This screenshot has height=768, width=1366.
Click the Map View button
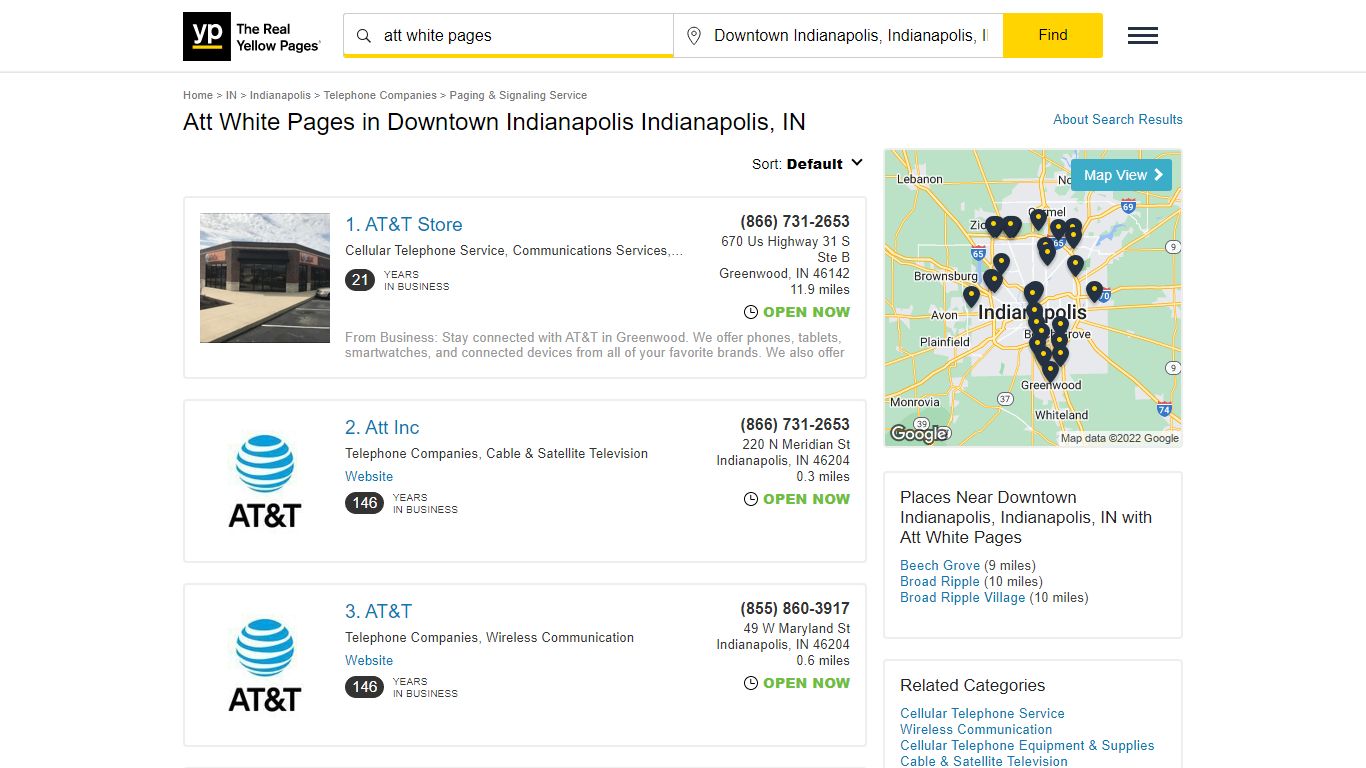[1121, 175]
